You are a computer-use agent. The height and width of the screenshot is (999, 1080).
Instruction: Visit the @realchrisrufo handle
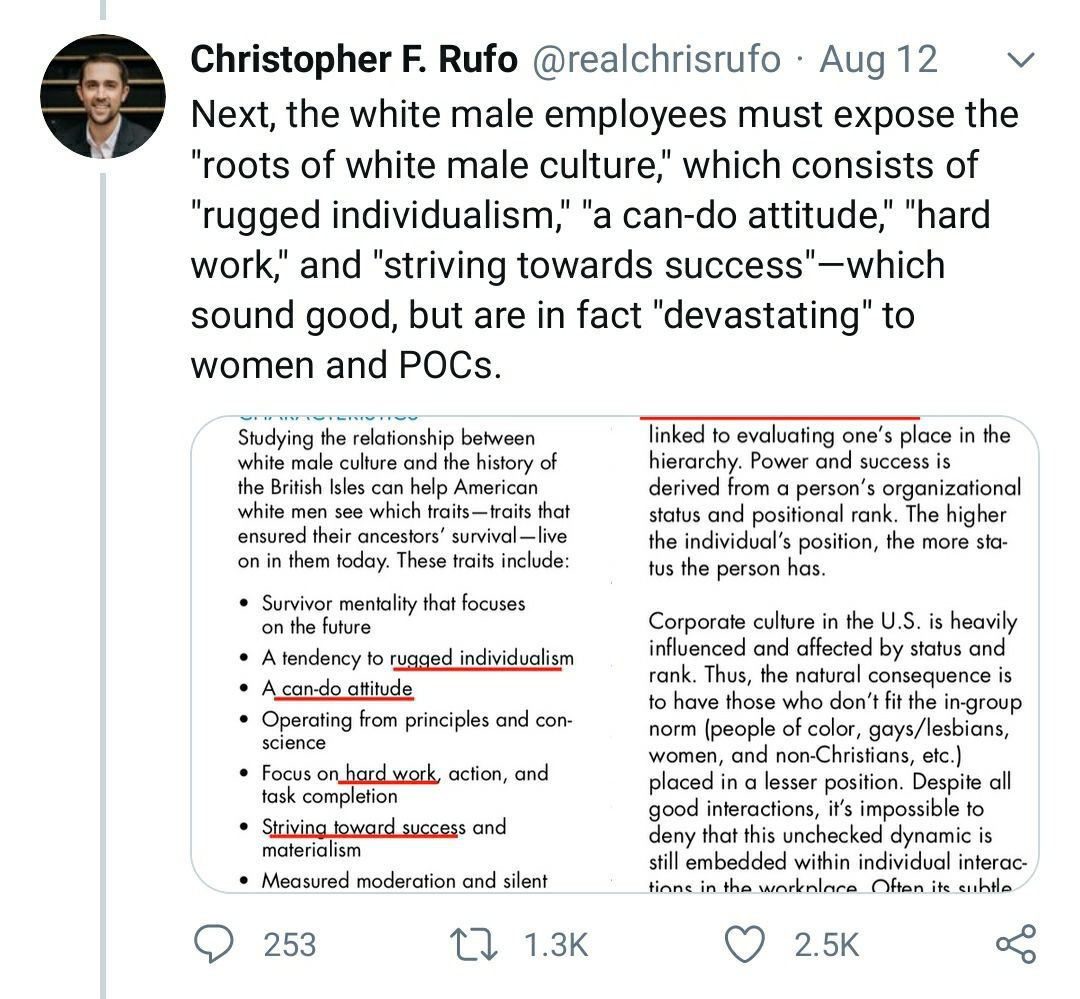[x=657, y=60]
